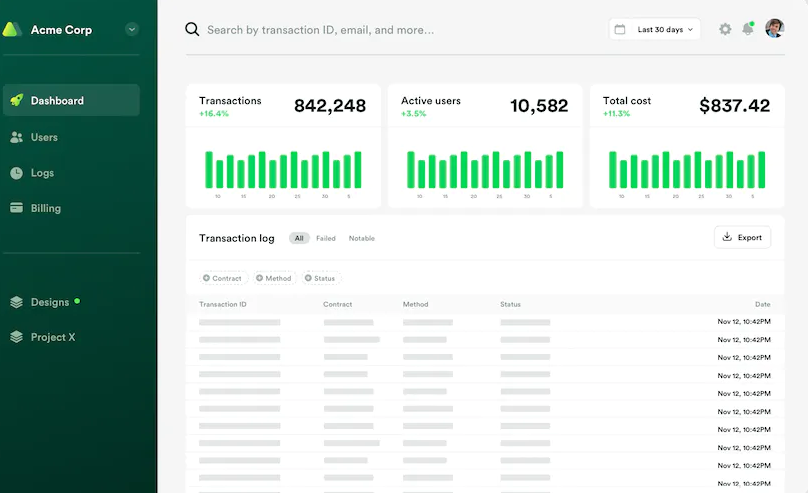Click the Method column header
The width and height of the screenshot is (808, 493).
(x=415, y=304)
